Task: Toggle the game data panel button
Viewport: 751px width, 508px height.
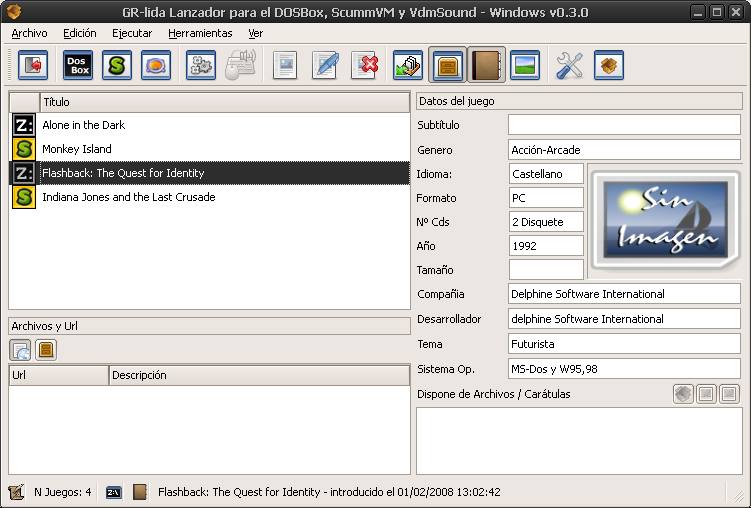Action: [447, 66]
